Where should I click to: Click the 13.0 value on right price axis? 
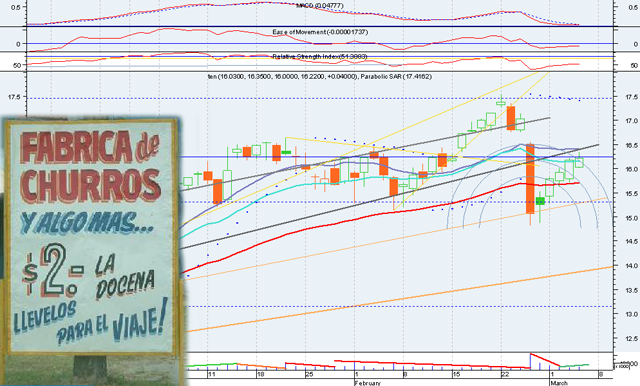pyautogui.click(x=632, y=314)
